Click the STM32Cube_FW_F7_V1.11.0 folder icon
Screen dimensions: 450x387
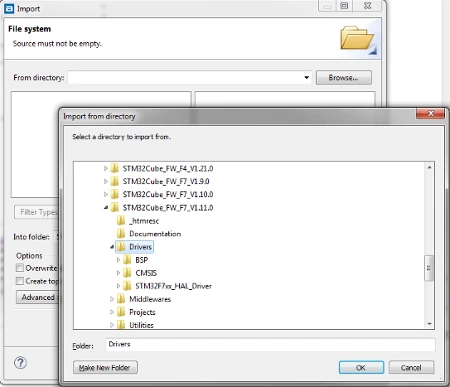point(114,208)
